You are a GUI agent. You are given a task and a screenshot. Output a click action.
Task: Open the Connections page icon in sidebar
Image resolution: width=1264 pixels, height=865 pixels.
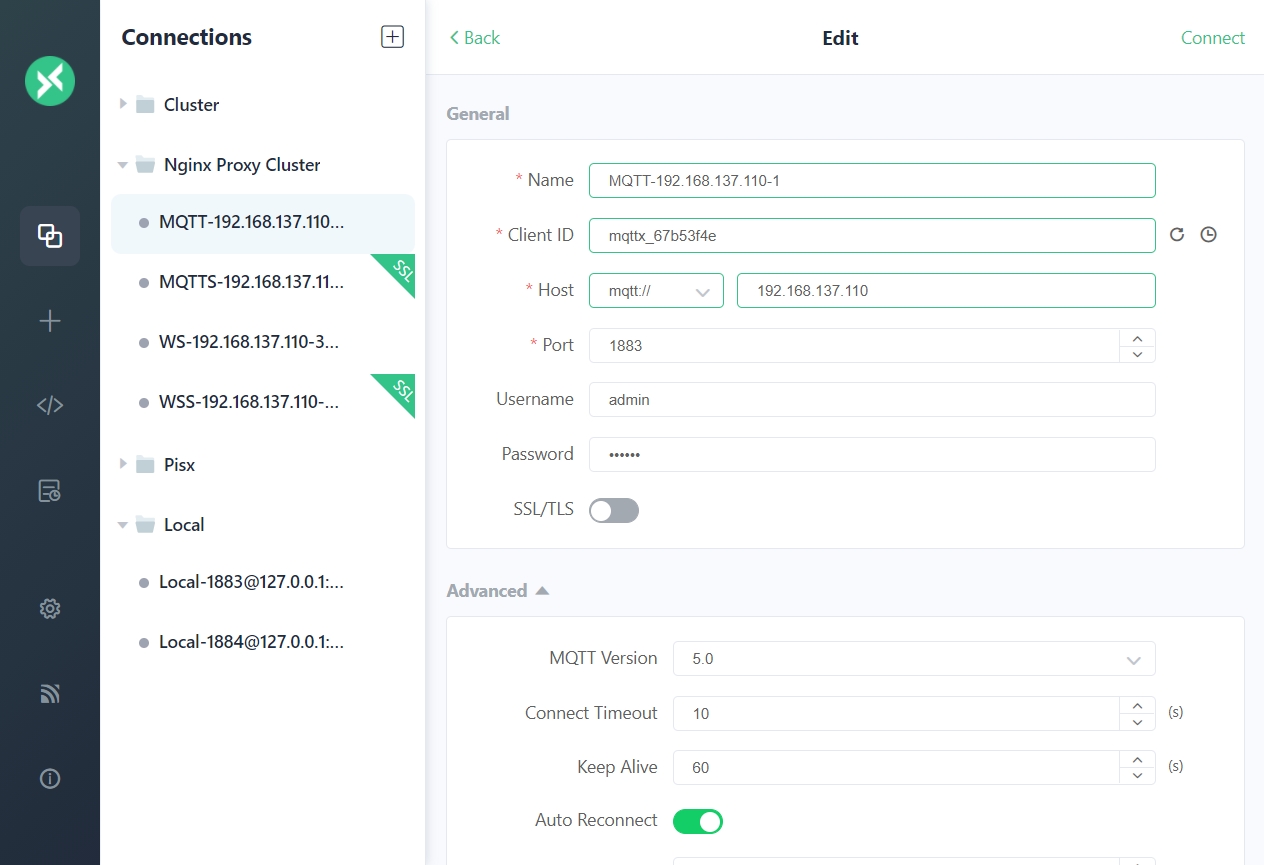pyautogui.click(x=50, y=236)
